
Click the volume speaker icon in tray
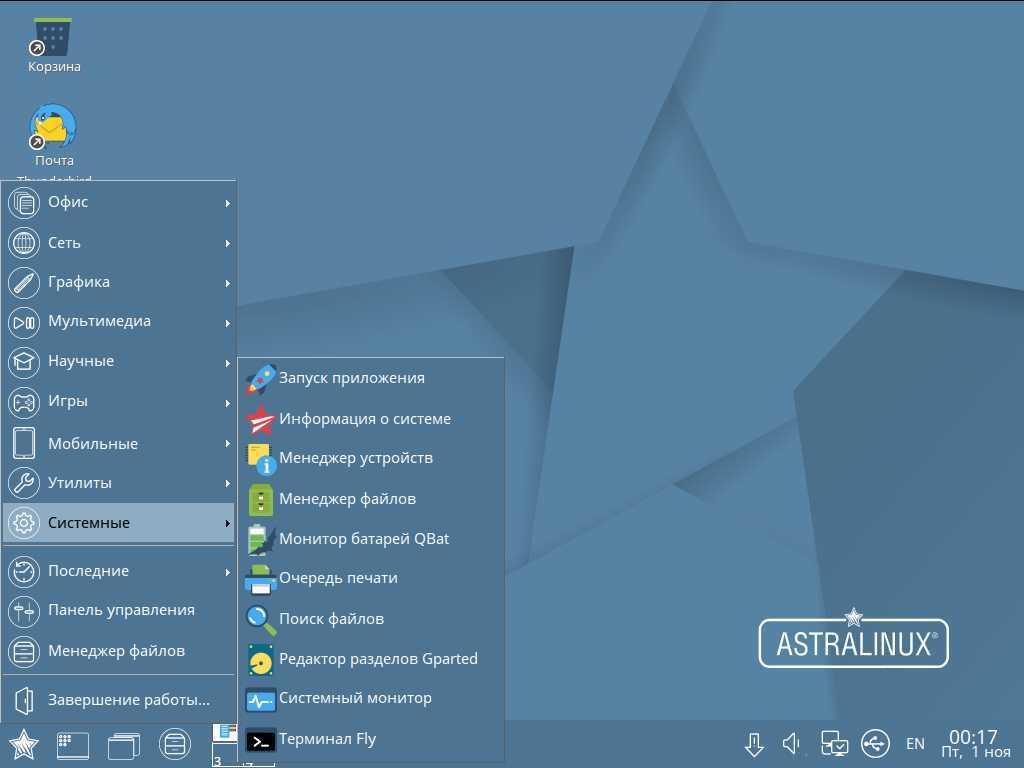coord(792,744)
